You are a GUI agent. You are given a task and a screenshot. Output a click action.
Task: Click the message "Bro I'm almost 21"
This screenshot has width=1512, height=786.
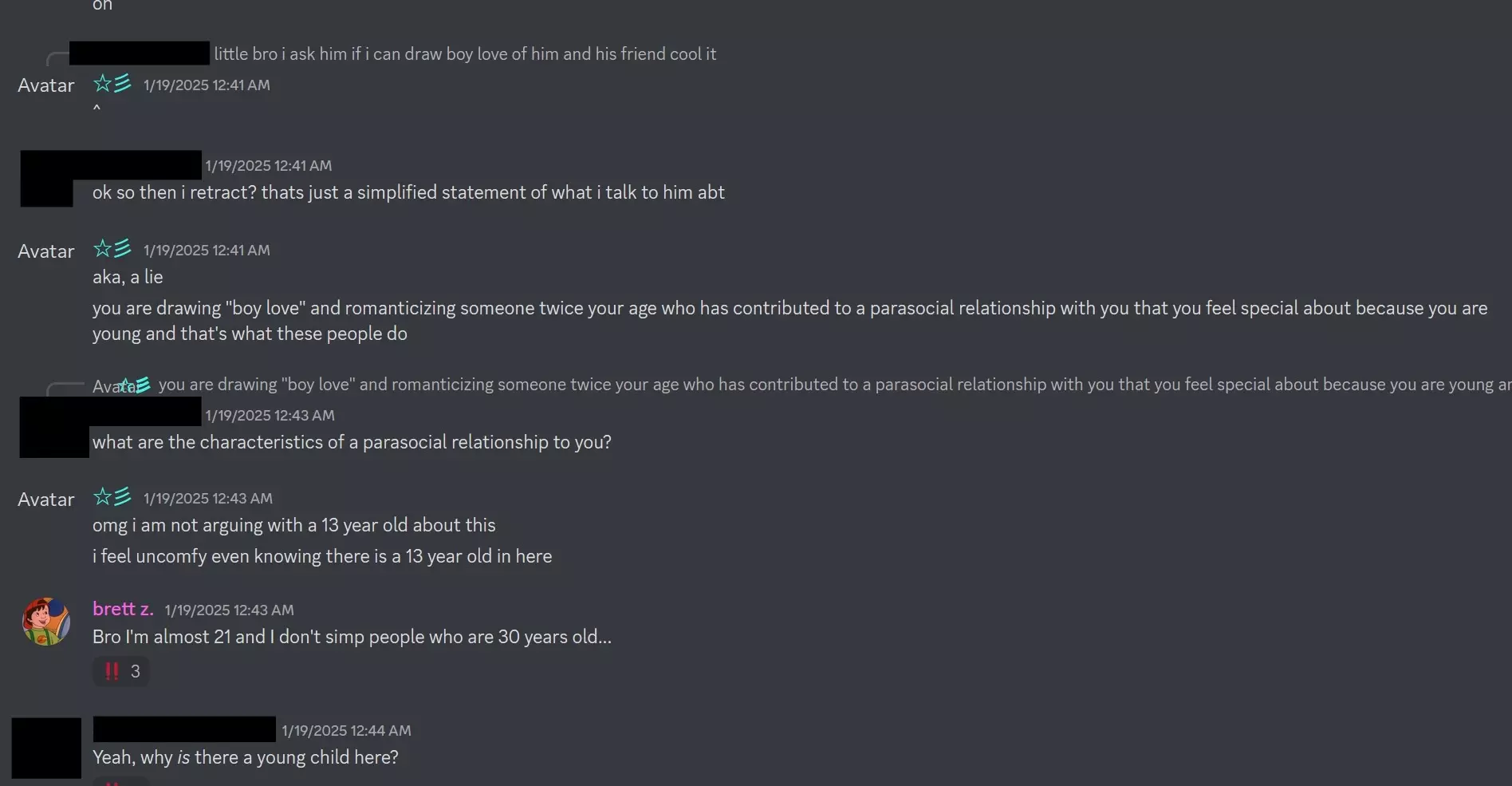352,637
